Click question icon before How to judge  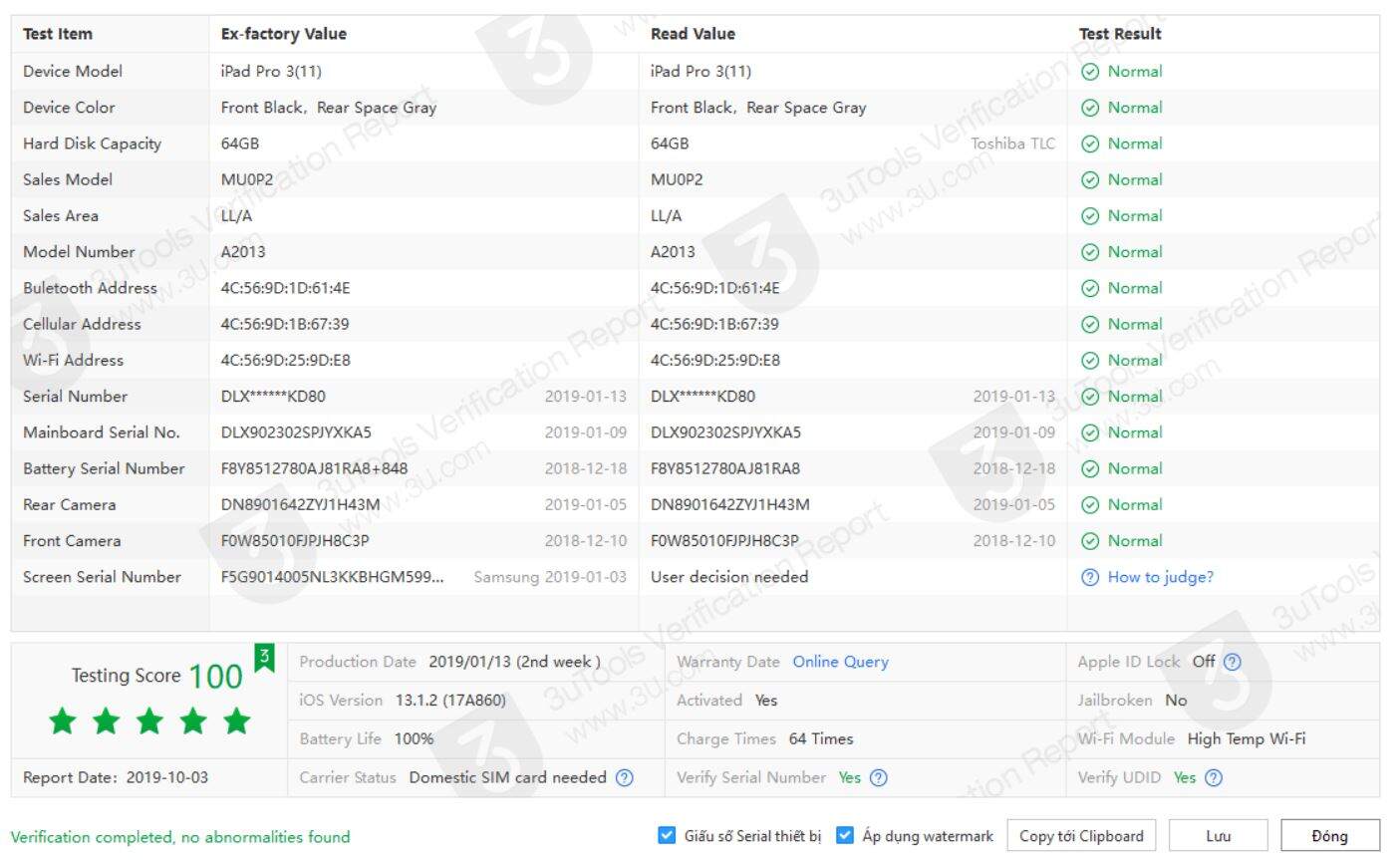1090,577
